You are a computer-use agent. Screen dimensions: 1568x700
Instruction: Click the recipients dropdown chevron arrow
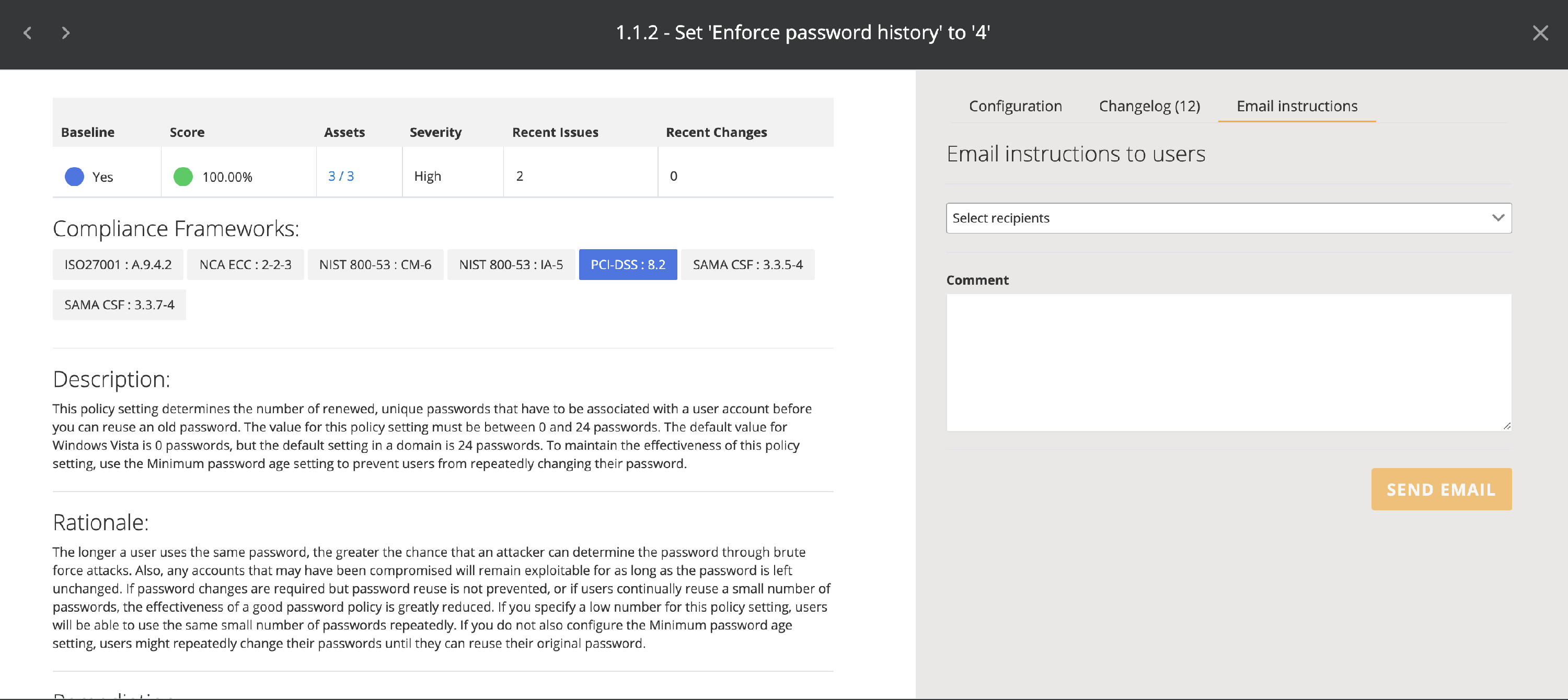(x=1498, y=218)
